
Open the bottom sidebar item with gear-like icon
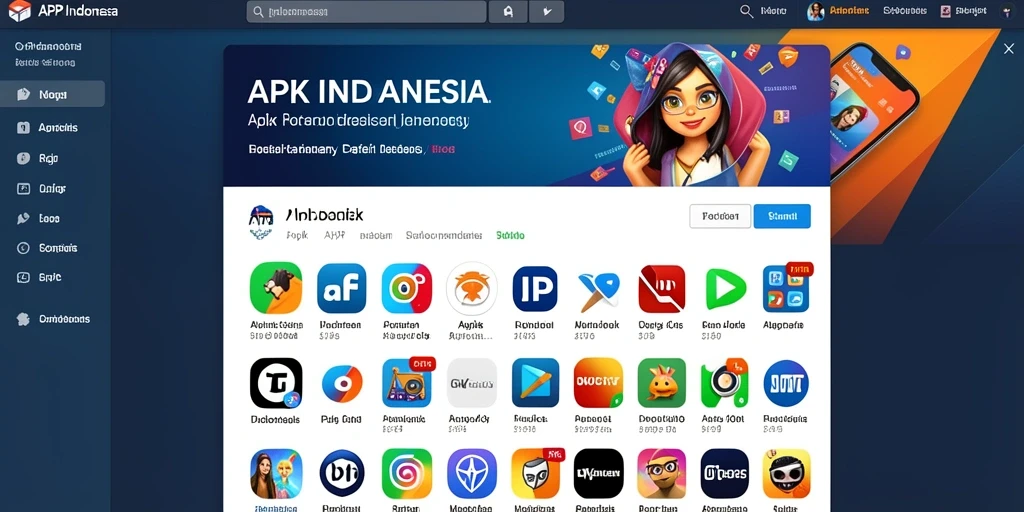tap(52, 319)
